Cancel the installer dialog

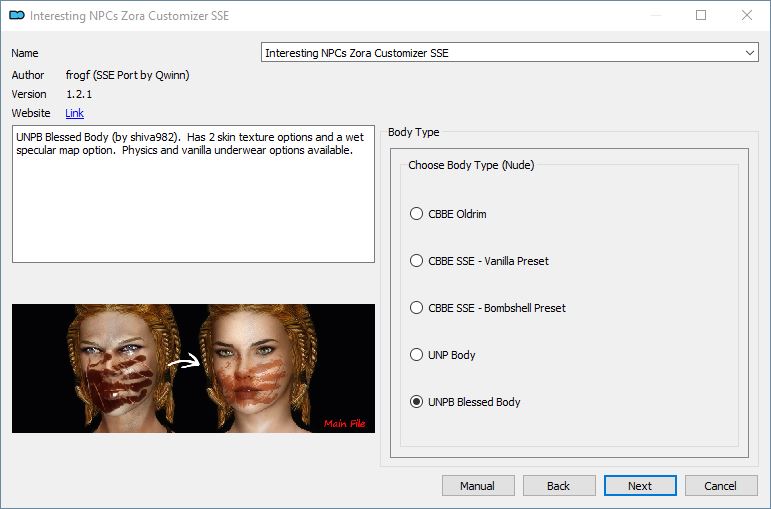721,486
